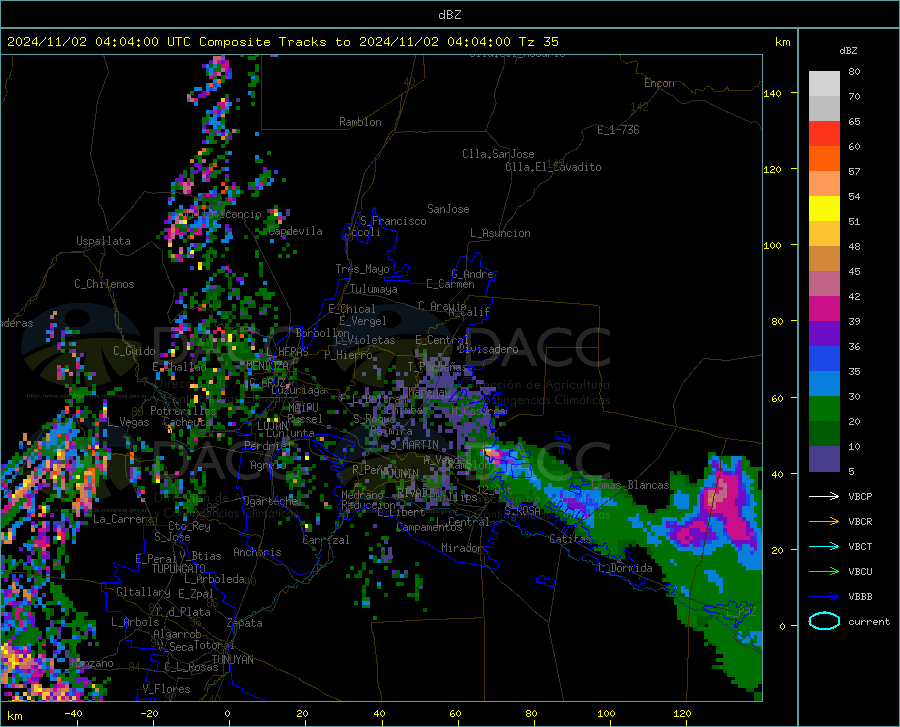Click the Capdevila map label
Screen dimensions: 900x727
point(295,231)
